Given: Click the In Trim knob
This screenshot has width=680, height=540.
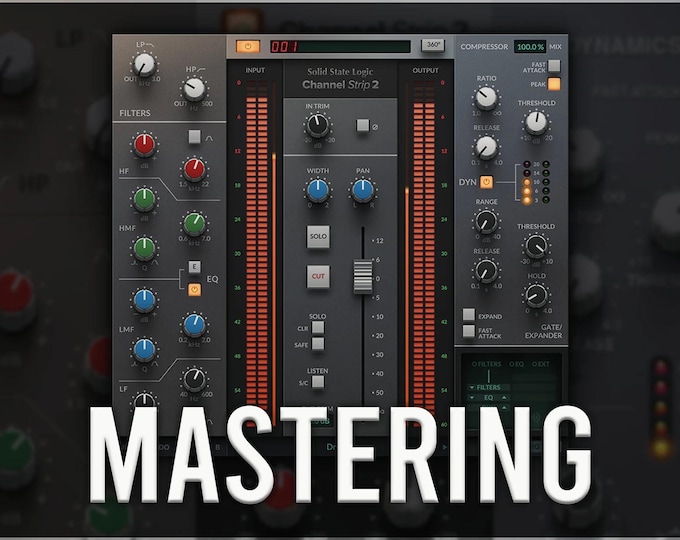Looking at the screenshot, I should tap(318, 126).
